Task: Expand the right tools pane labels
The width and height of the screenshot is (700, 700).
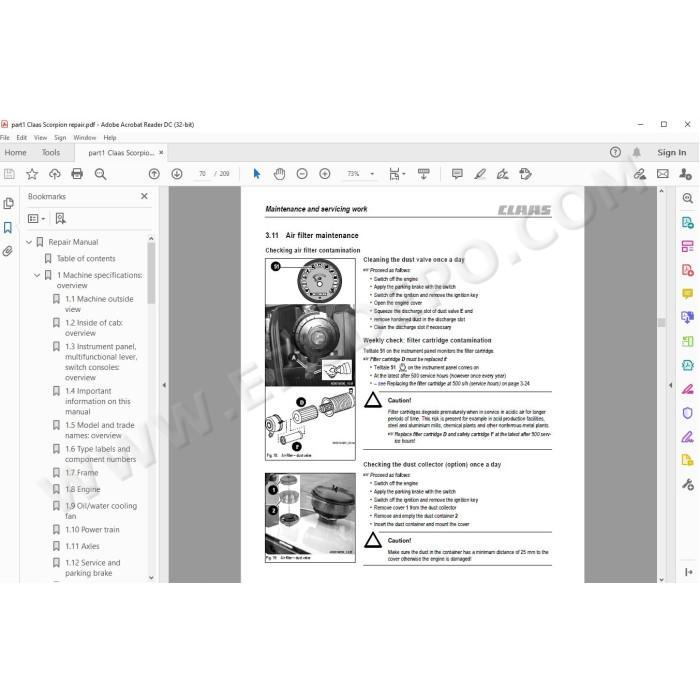Action: [x=688, y=572]
